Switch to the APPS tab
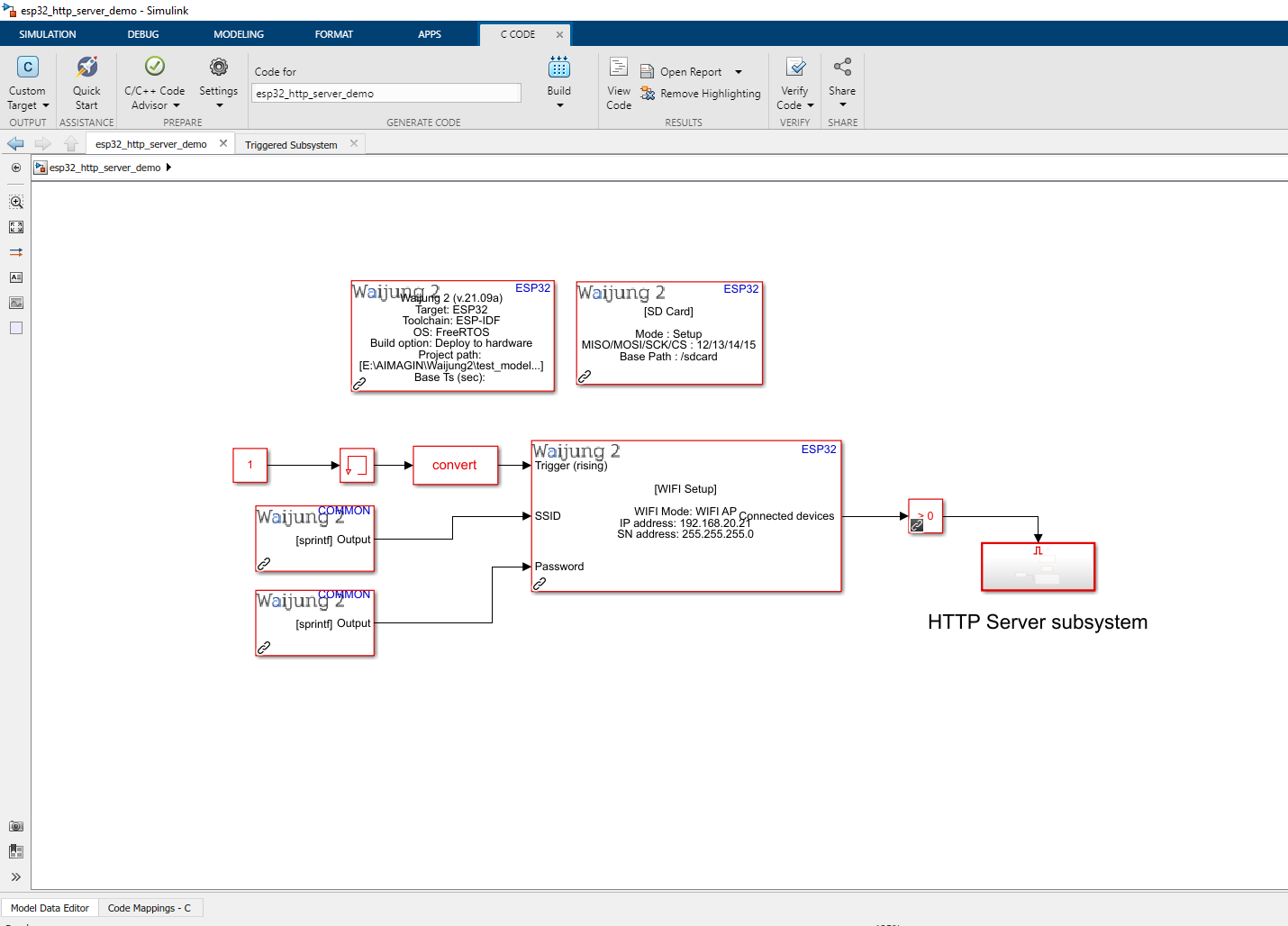1288x926 pixels. (430, 34)
